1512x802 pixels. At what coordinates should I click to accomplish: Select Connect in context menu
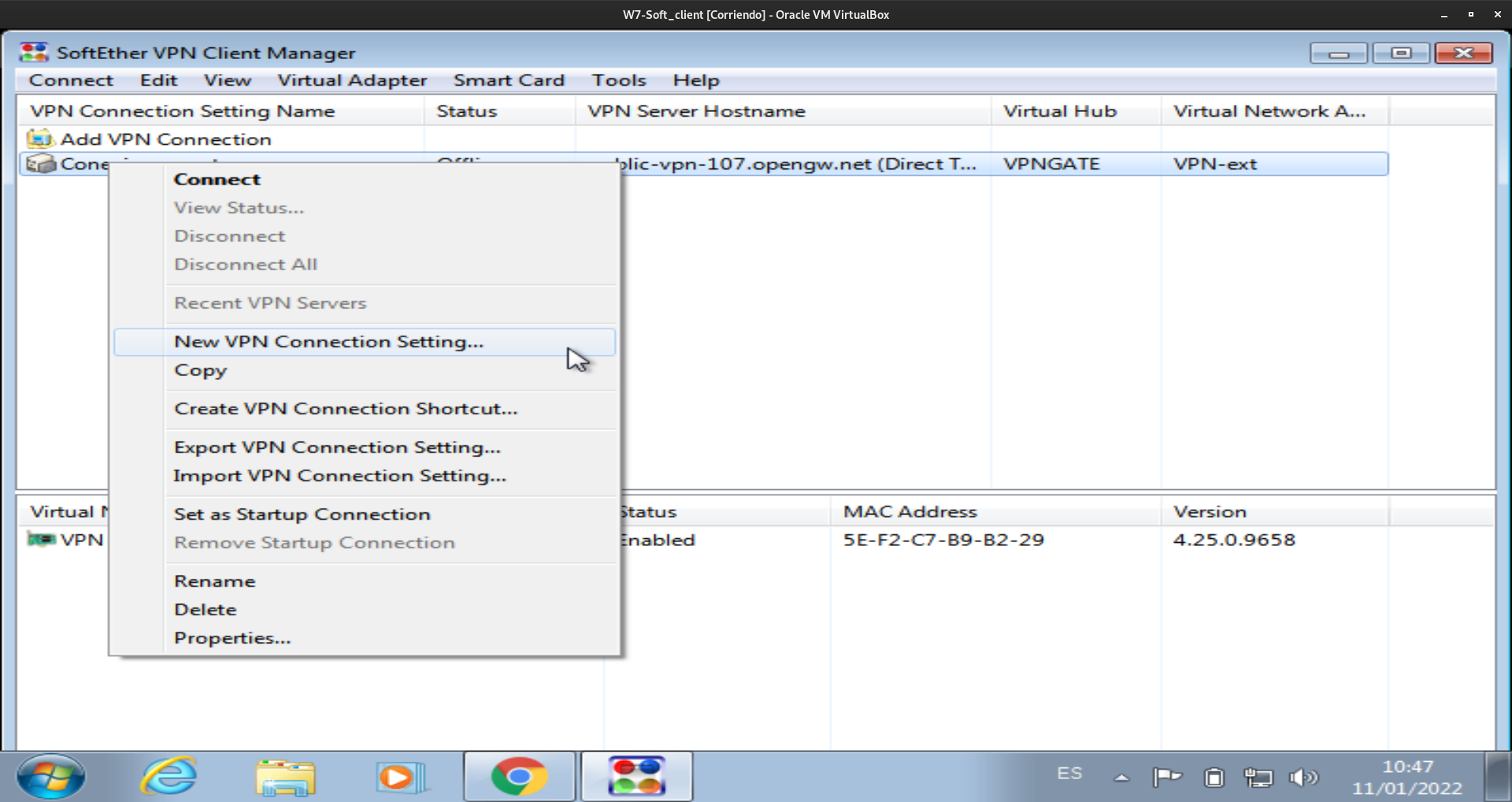217,180
